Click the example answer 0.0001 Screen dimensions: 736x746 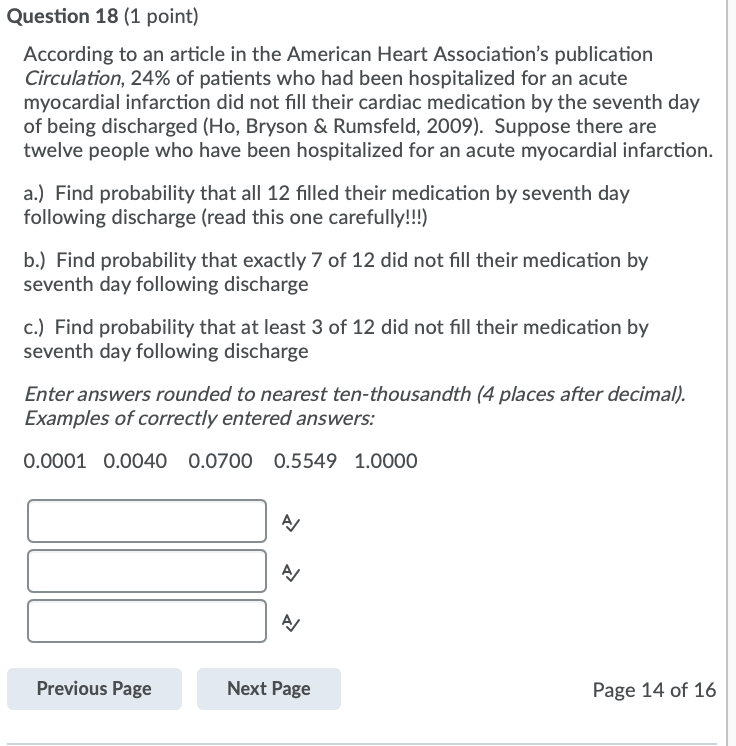click(55, 461)
